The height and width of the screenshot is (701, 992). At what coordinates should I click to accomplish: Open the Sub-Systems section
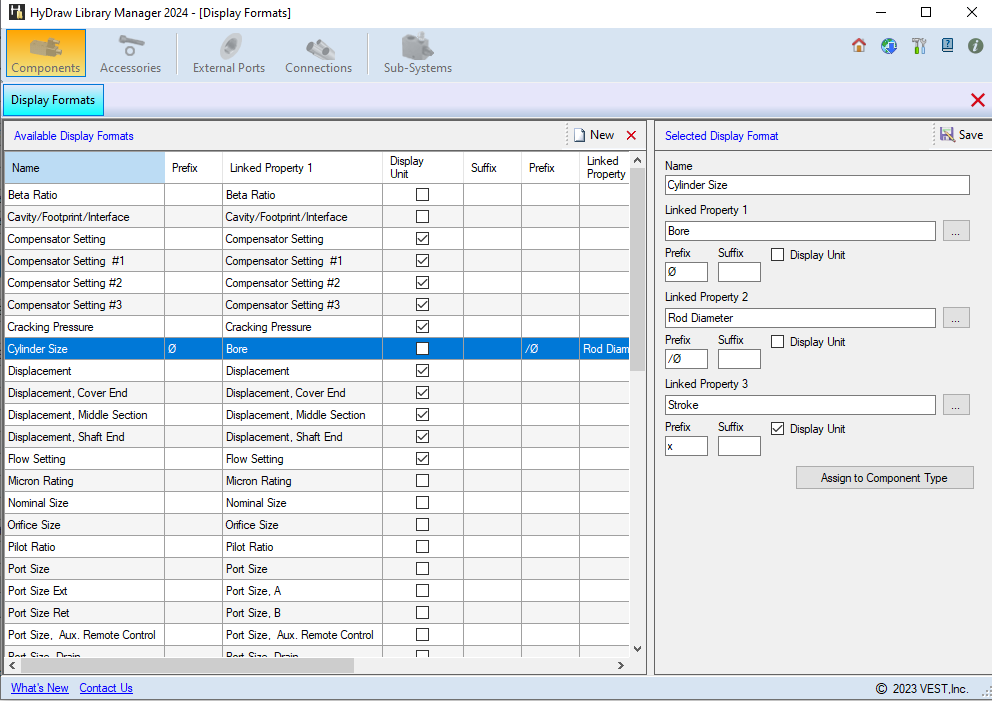(416, 52)
